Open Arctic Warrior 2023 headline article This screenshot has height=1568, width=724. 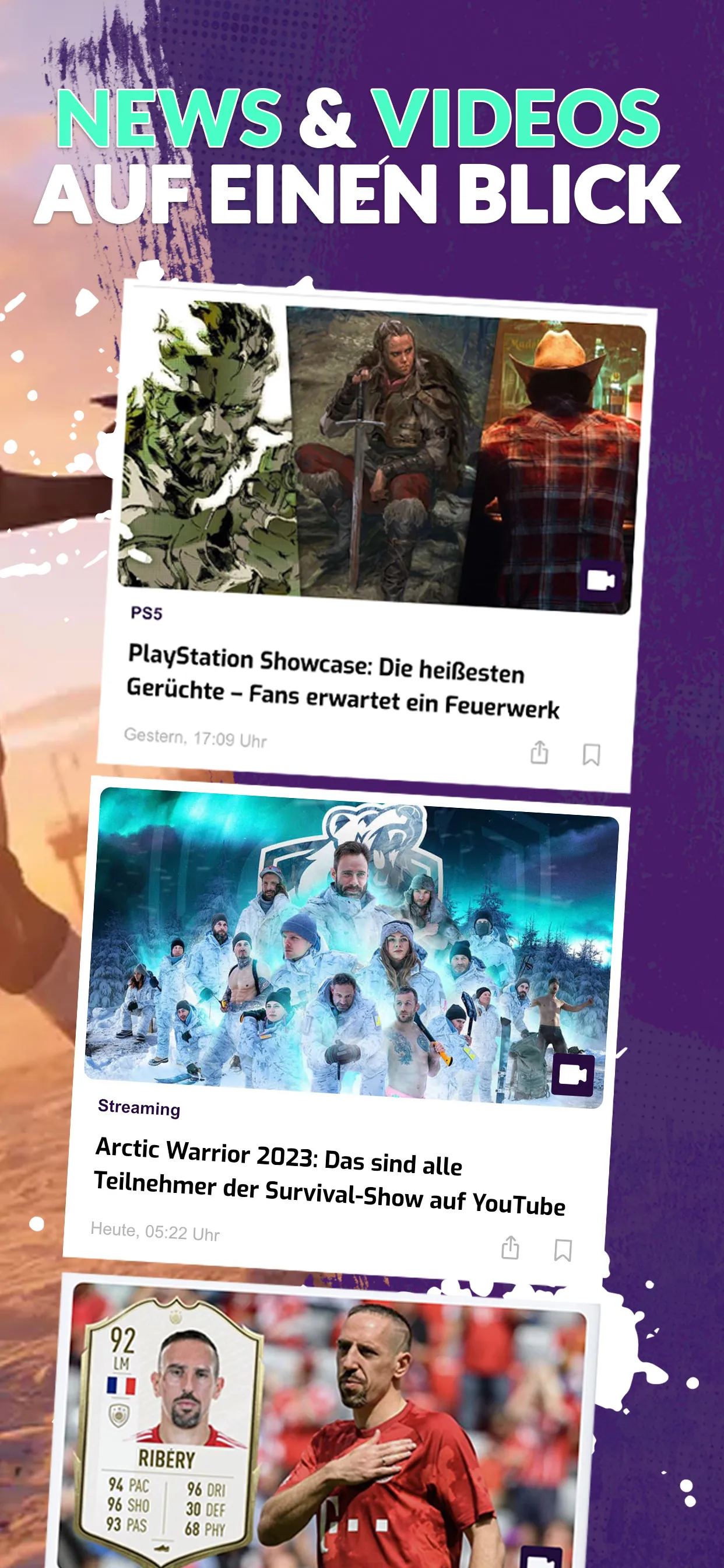point(330,1176)
